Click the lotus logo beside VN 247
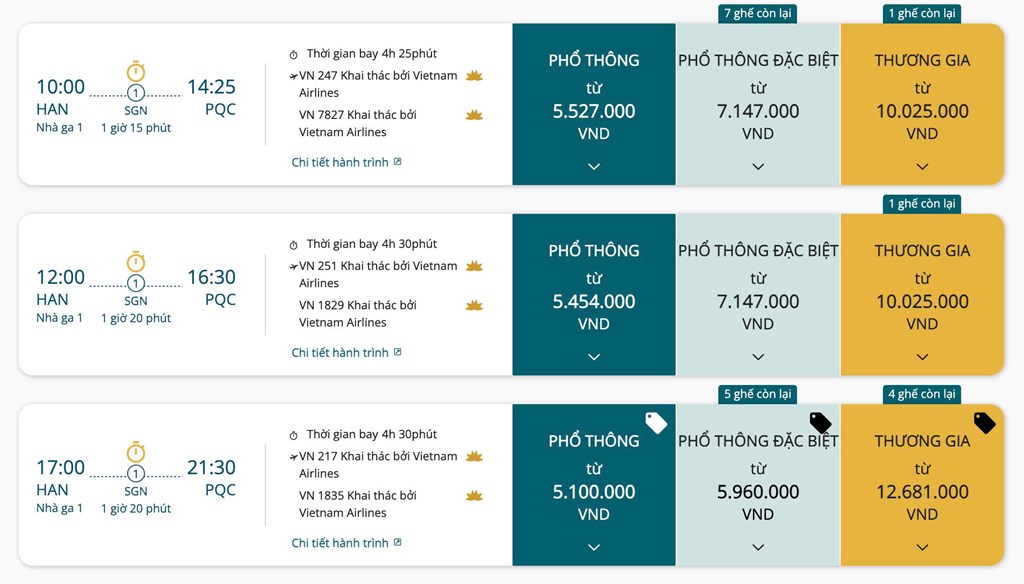The height and width of the screenshot is (584, 1024). [474, 76]
